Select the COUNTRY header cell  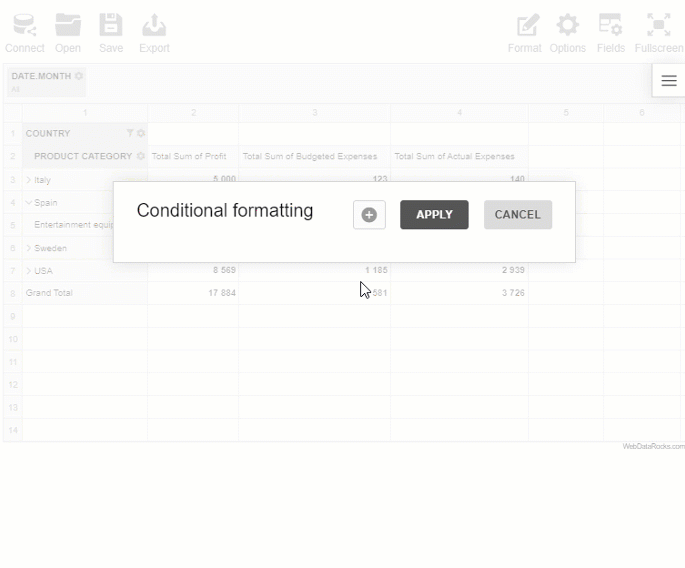[85, 133]
